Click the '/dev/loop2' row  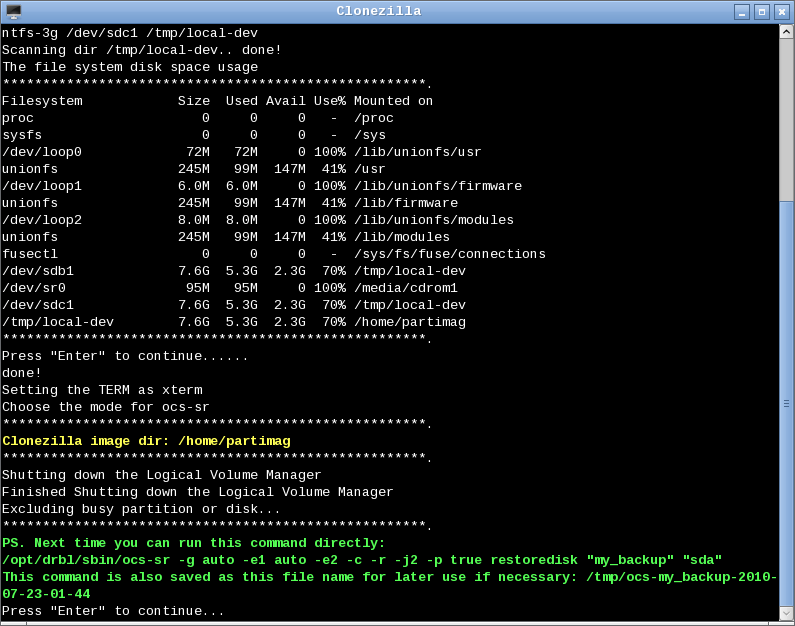click(258, 220)
